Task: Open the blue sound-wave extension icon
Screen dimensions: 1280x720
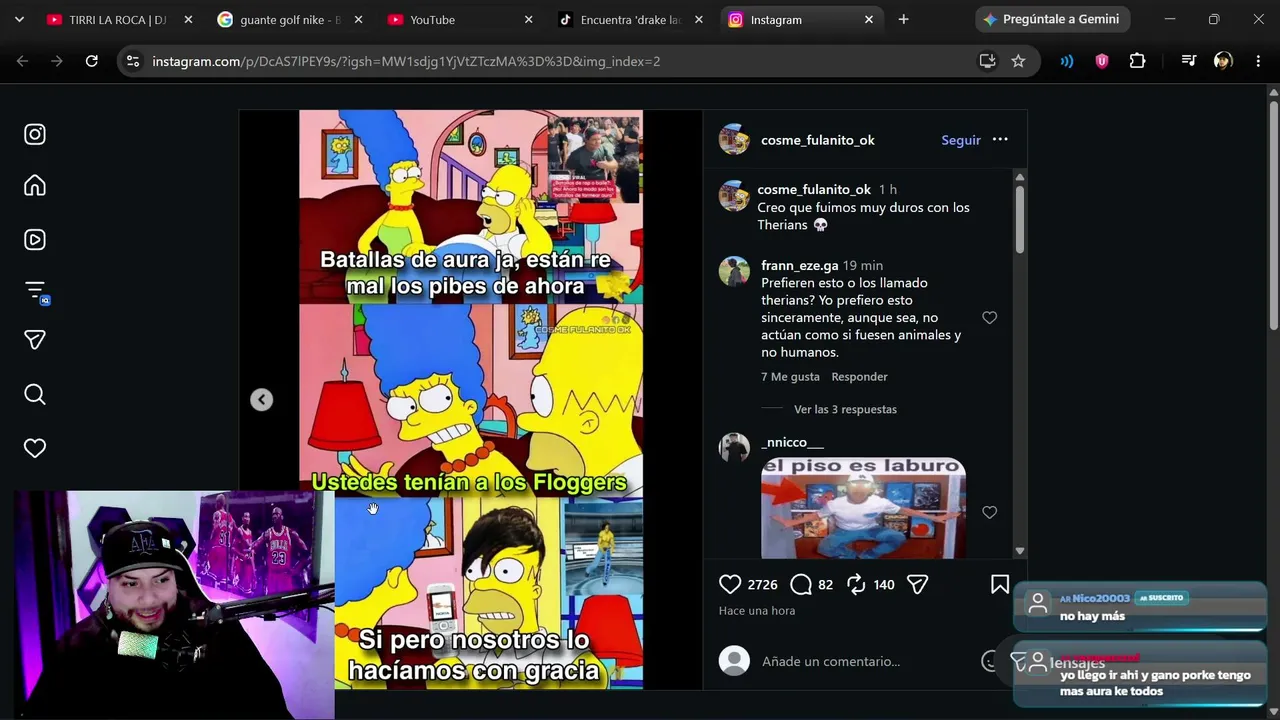Action: point(1067,61)
